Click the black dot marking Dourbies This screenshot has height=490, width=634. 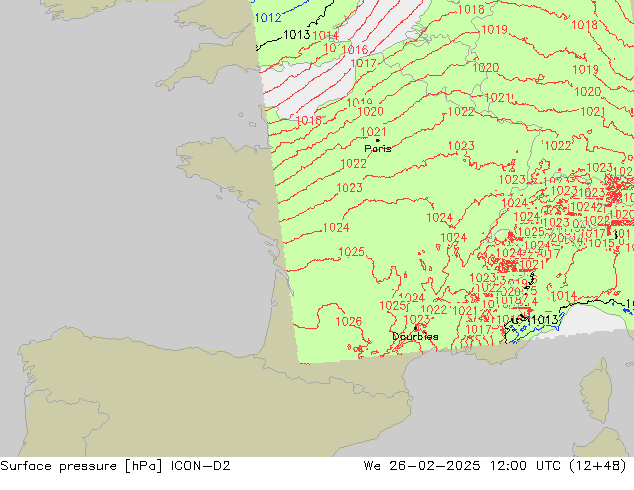tap(415, 328)
